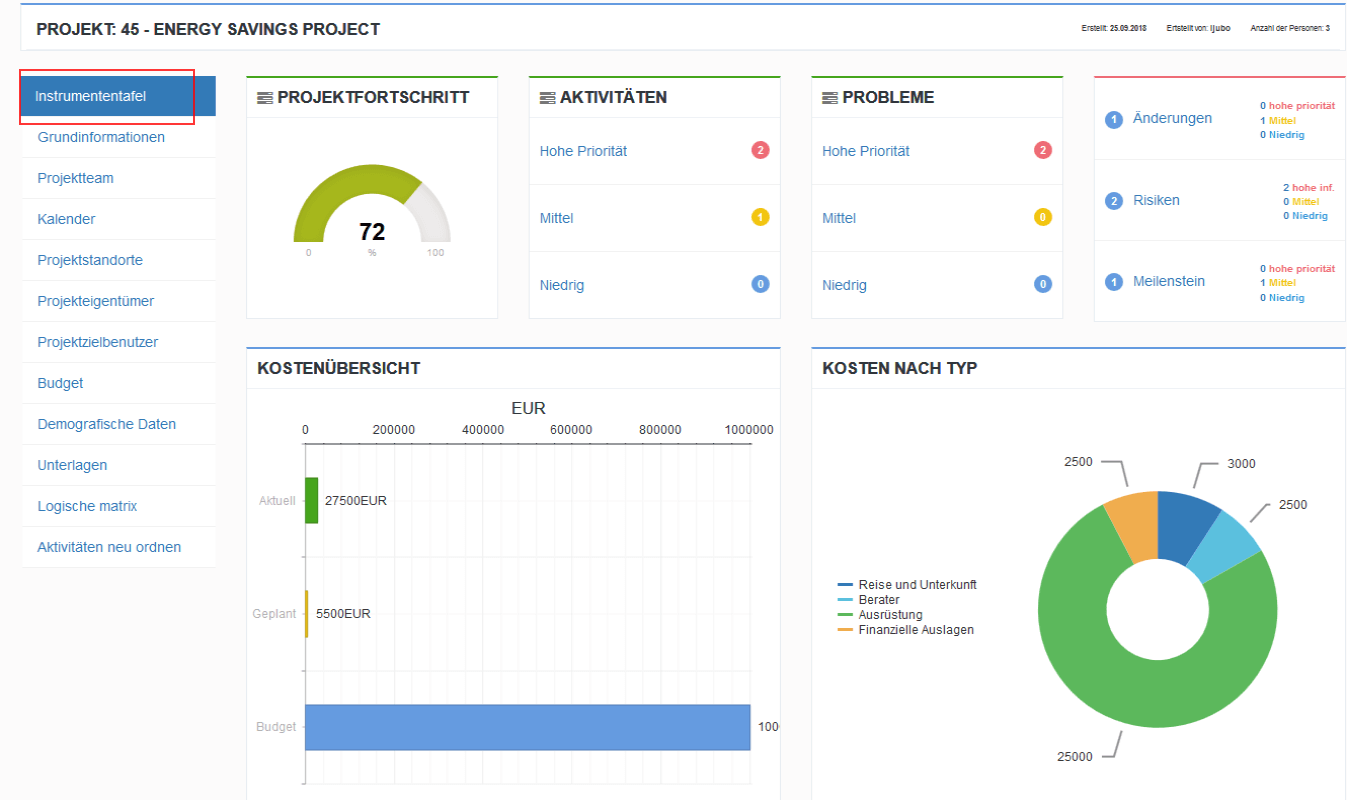The width and height of the screenshot is (1347, 800).
Task: Click the yellow Geplant cost bar
Action: 306,613
